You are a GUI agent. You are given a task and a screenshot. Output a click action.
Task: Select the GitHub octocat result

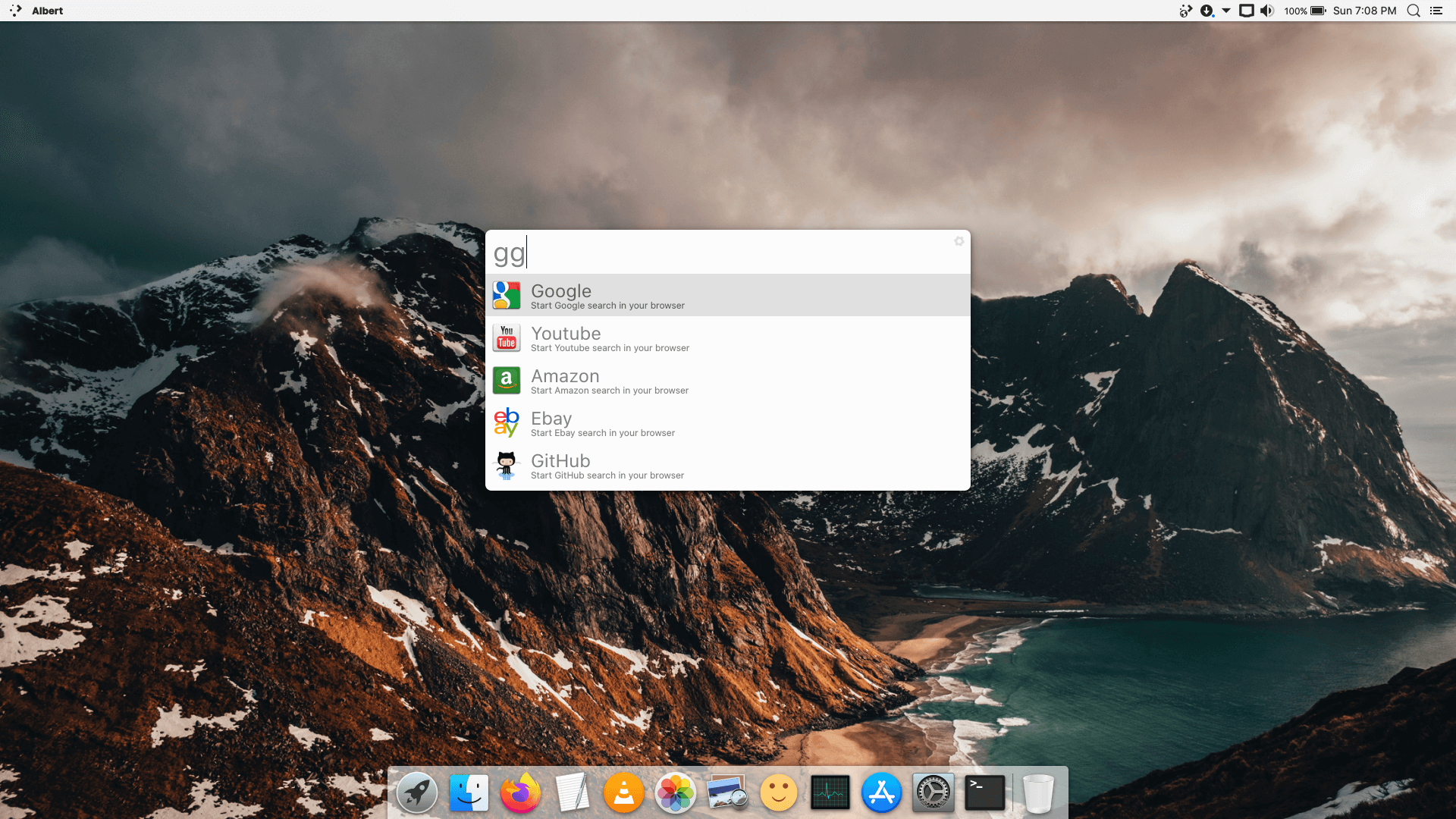click(x=506, y=466)
